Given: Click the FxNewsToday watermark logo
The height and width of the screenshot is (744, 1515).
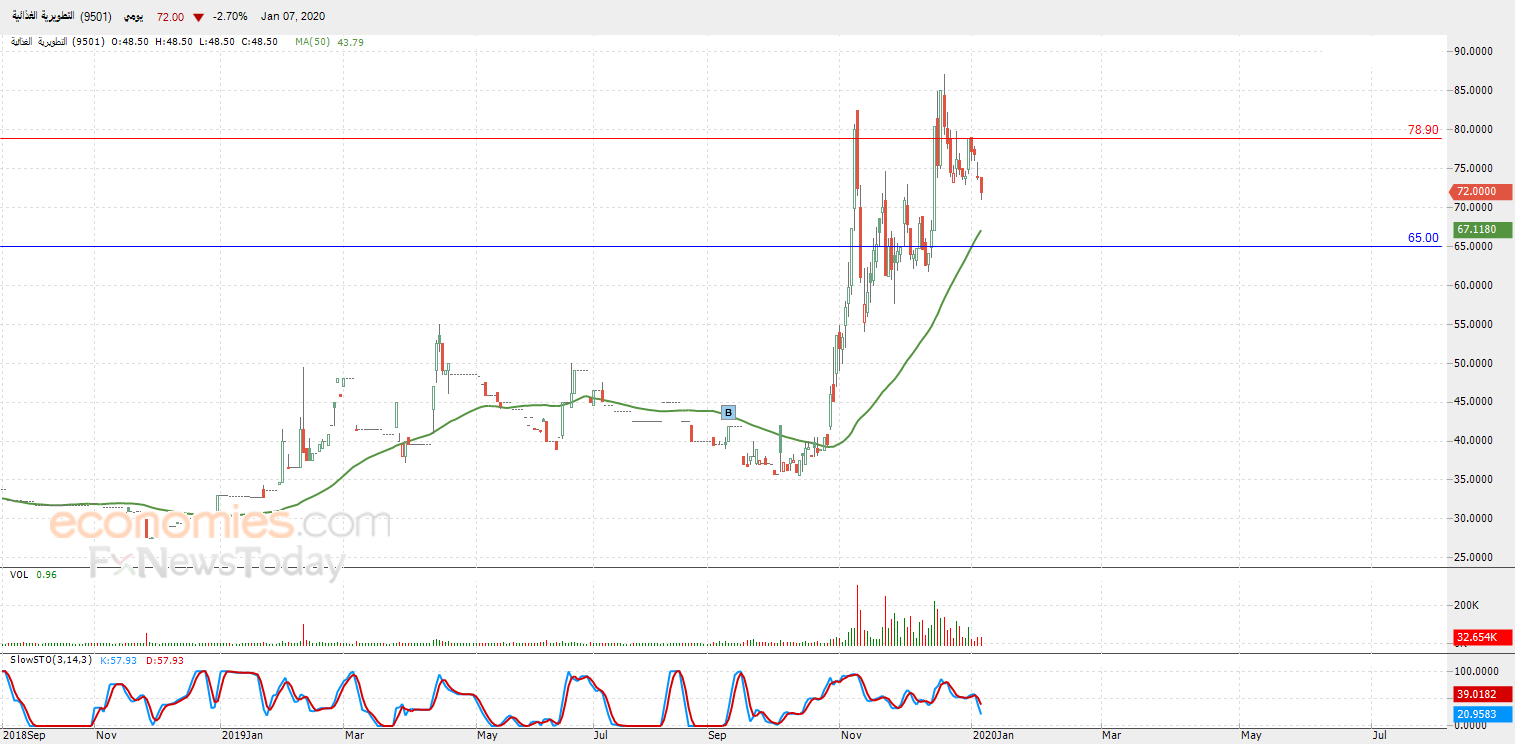Looking at the screenshot, I should click(x=217, y=563).
